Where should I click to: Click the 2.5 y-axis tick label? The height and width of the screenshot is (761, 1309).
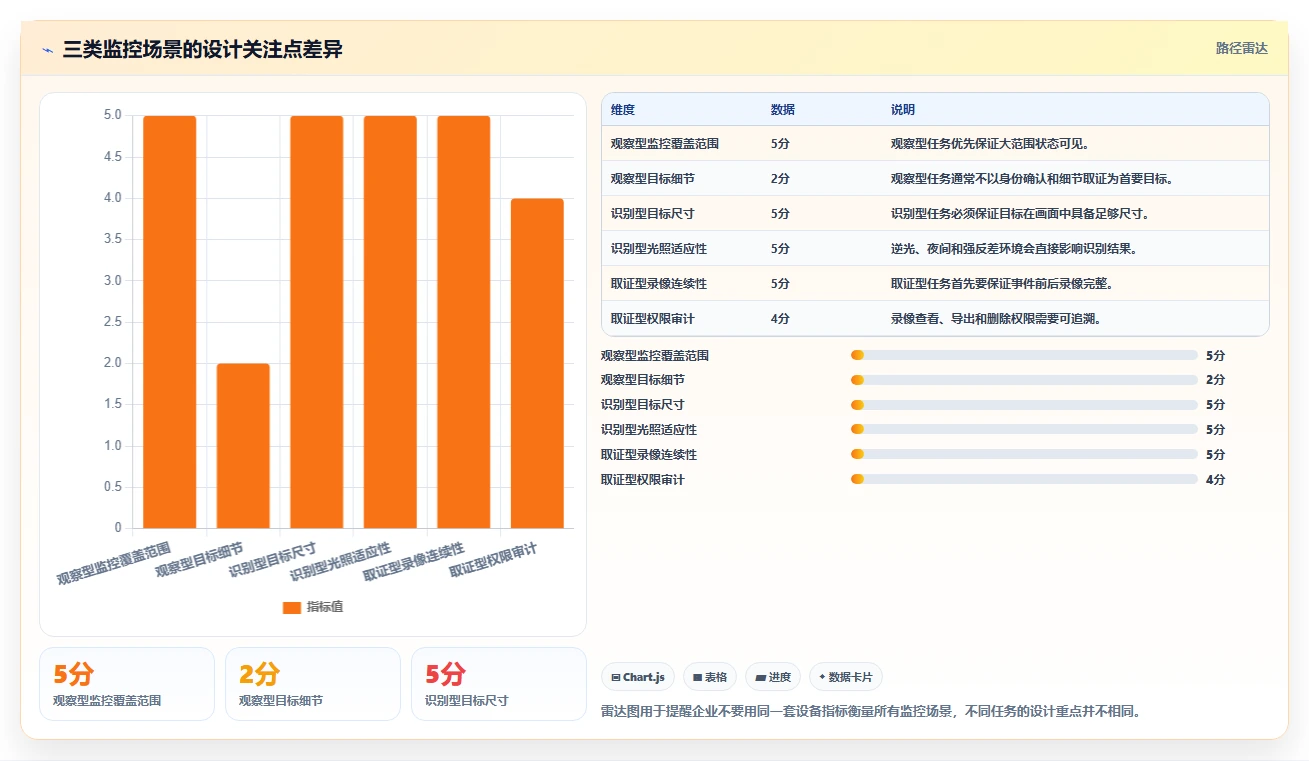113,322
